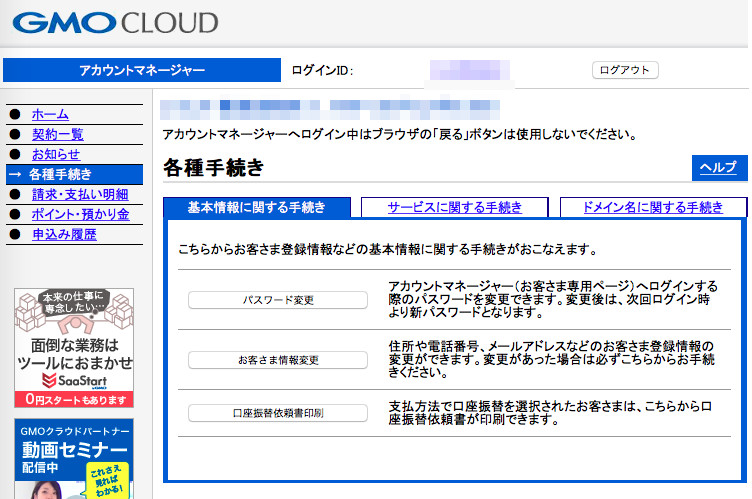The width and height of the screenshot is (752, 499).
Task: Select the 基本情報に関する手続き tab
Action: 257,207
